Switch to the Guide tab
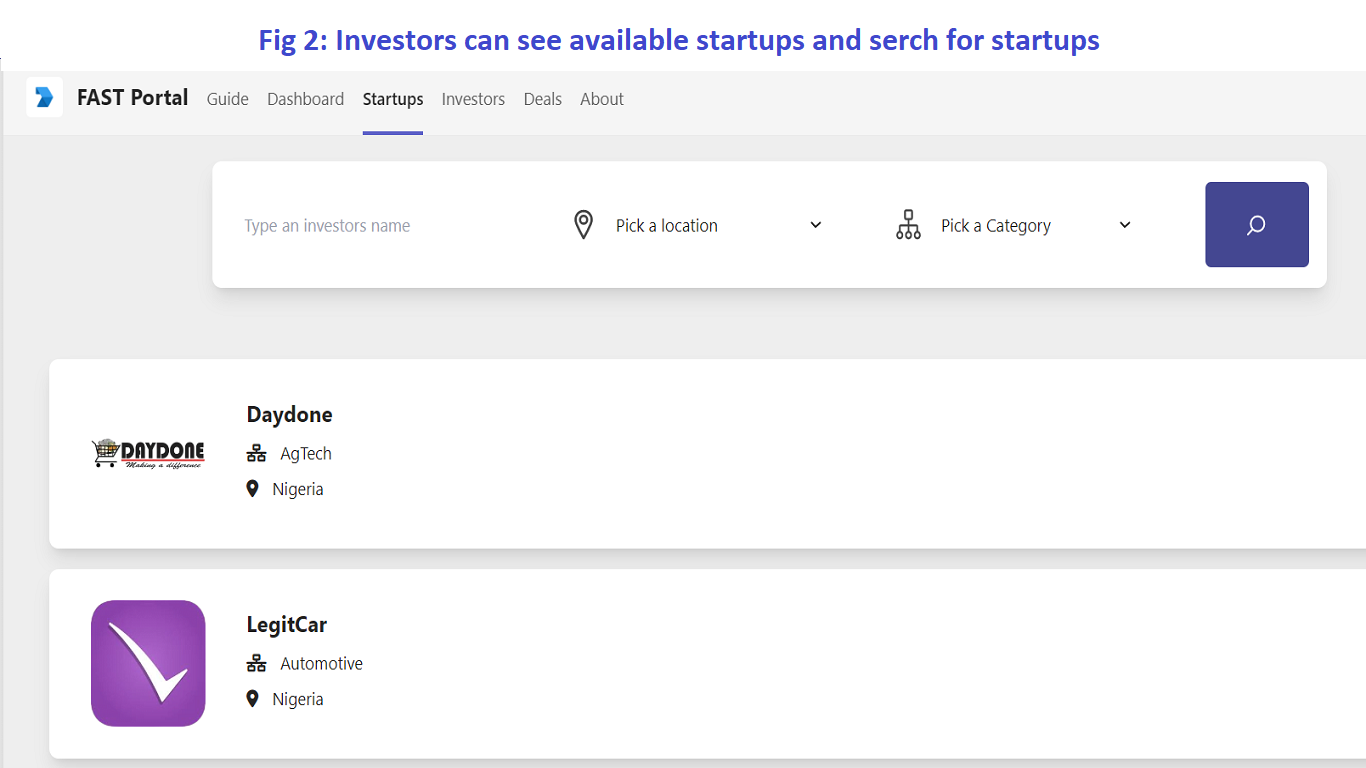This screenshot has height=768, width=1366. point(227,99)
